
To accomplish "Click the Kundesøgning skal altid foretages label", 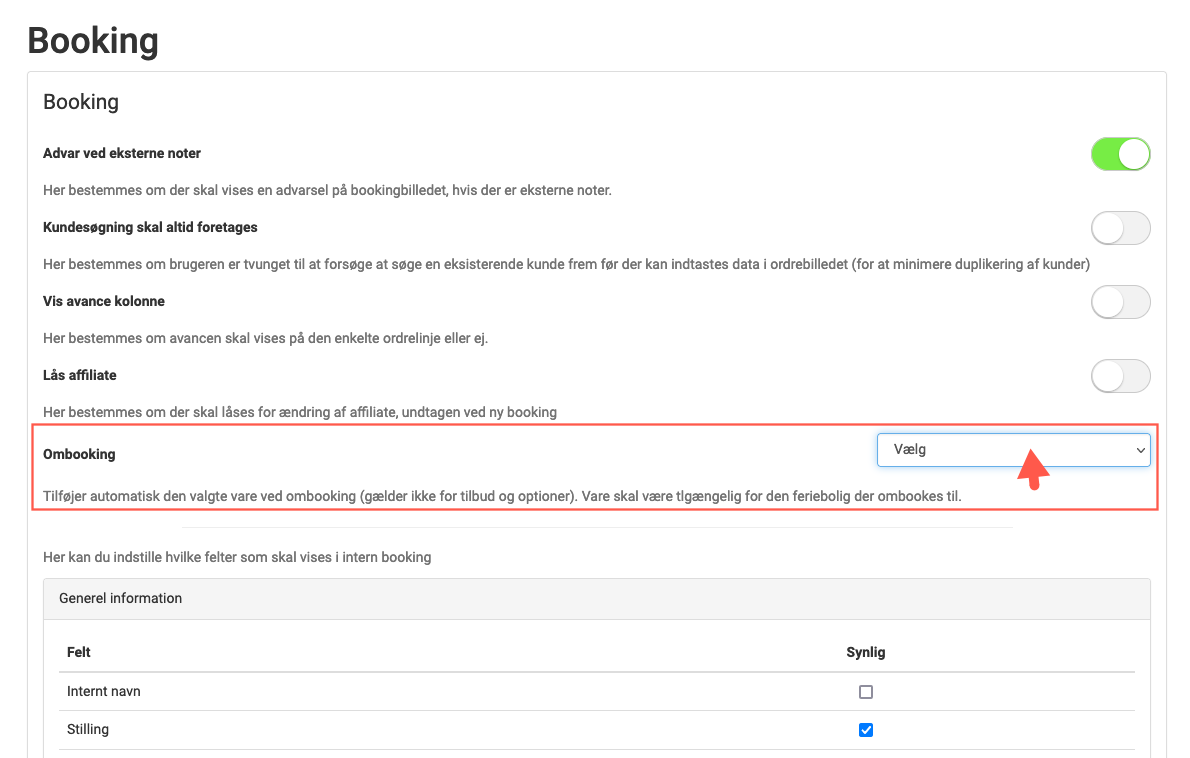I will 150,228.
